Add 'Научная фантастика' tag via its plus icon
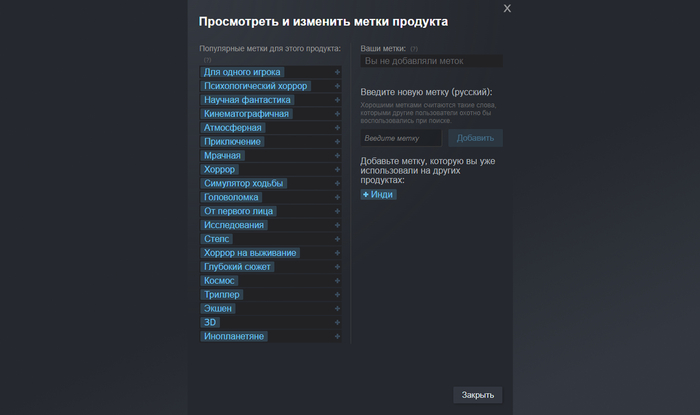Image resolution: width=700 pixels, height=415 pixels. [337, 100]
